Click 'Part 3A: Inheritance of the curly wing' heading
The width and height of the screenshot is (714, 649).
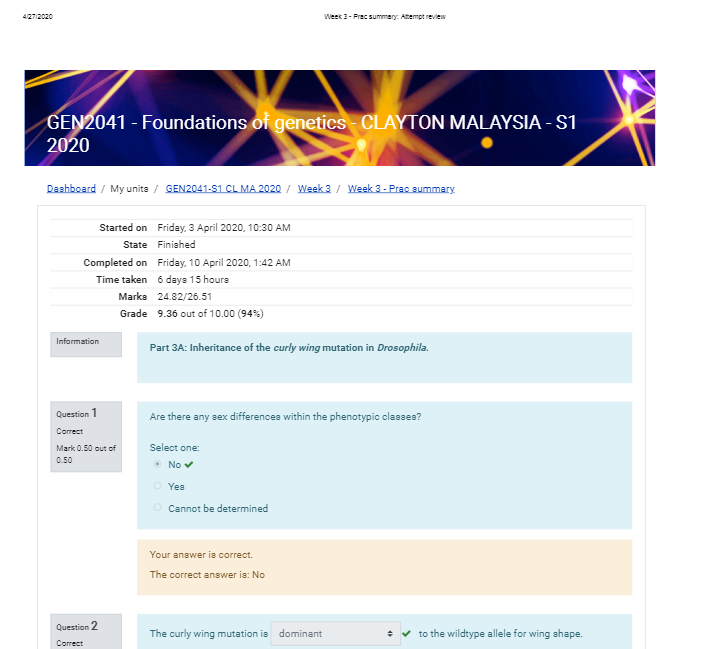289,347
